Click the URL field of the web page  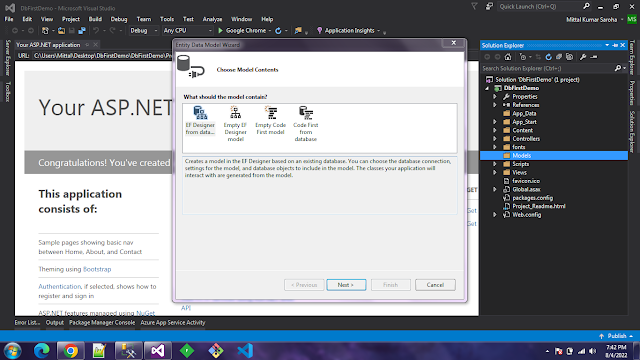coord(103,56)
